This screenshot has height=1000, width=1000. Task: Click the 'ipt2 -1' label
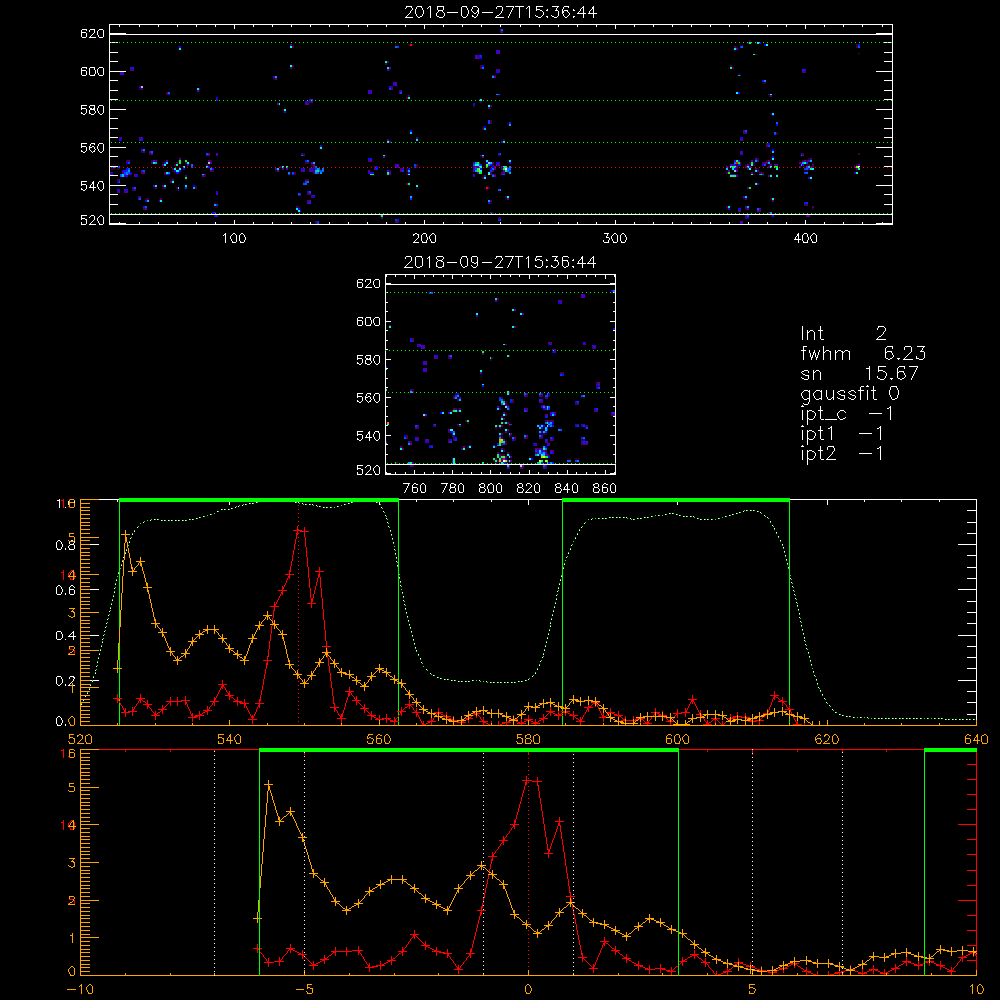click(842, 453)
